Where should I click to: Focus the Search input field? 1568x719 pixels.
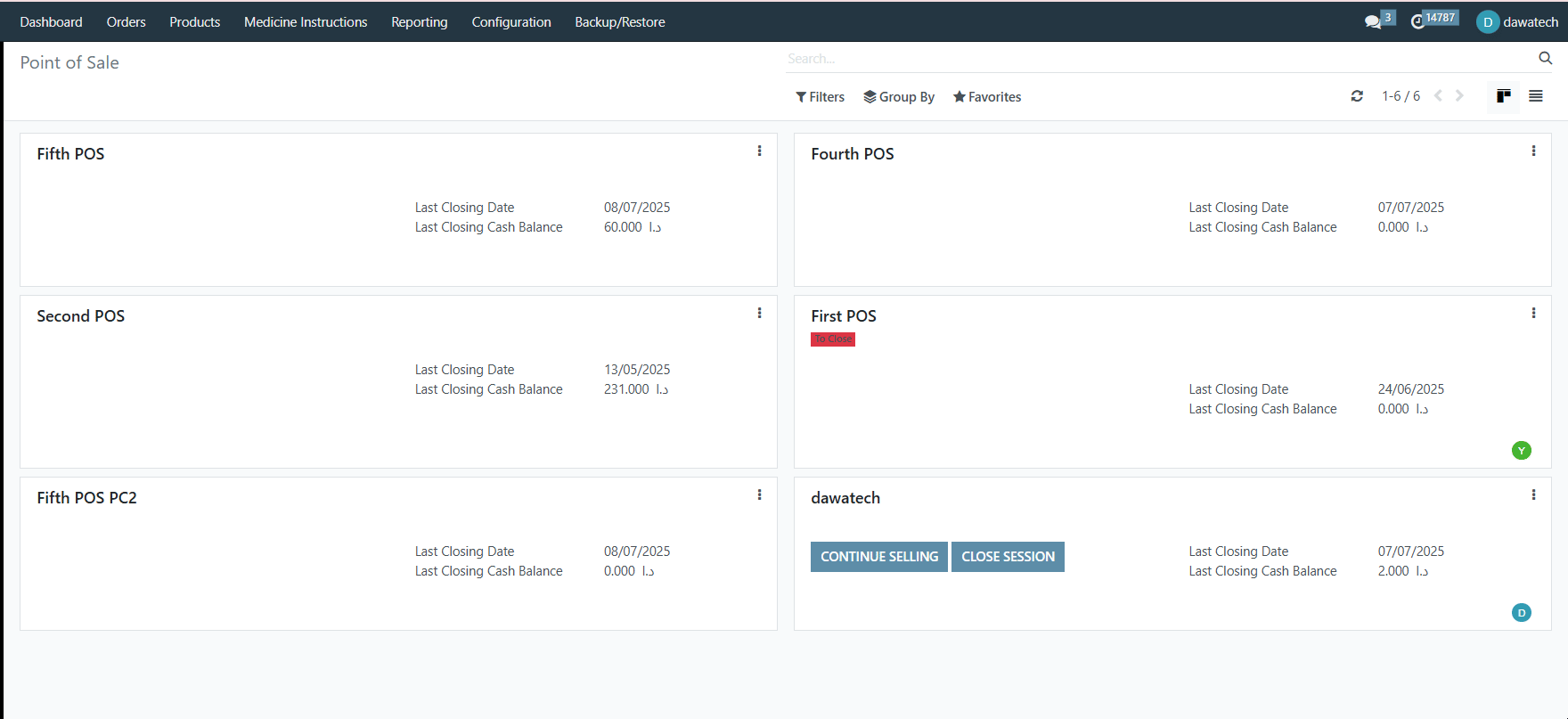pos(1158,59)
